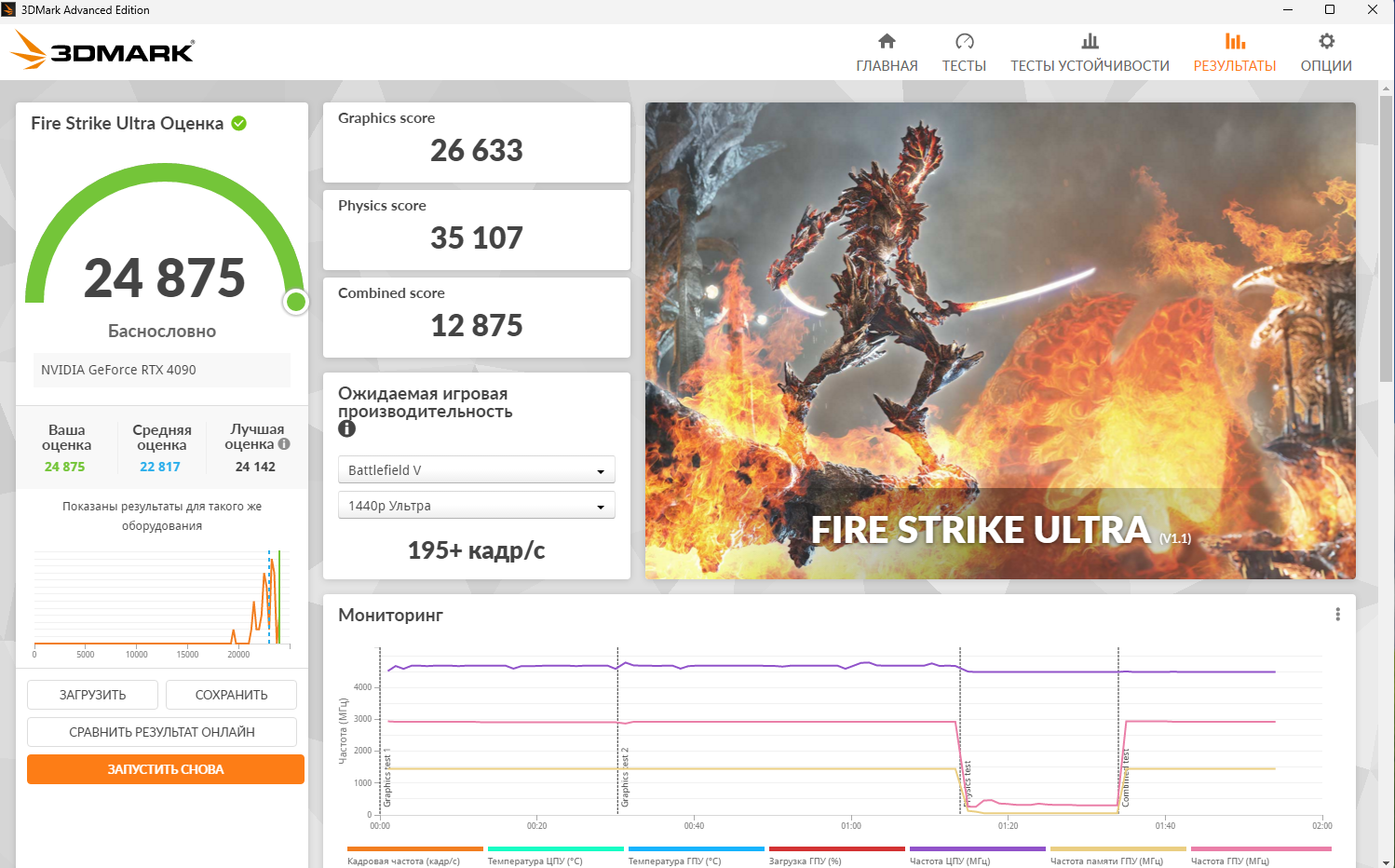Open the ГЛАВНАЯ home tab
This screenshot has width=1395, height=868.
tap(887, 53)
